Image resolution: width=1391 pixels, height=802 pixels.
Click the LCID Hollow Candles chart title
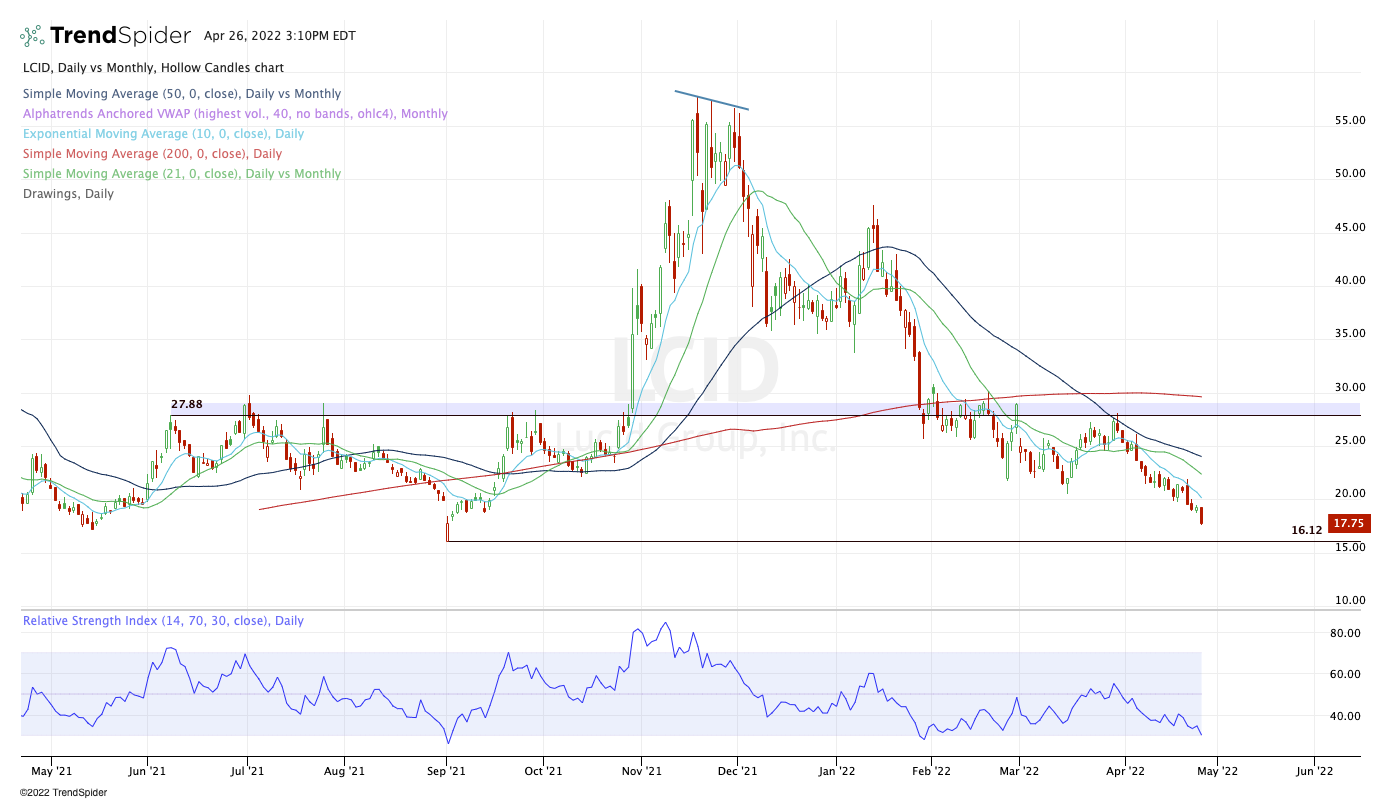click(152, 68)
